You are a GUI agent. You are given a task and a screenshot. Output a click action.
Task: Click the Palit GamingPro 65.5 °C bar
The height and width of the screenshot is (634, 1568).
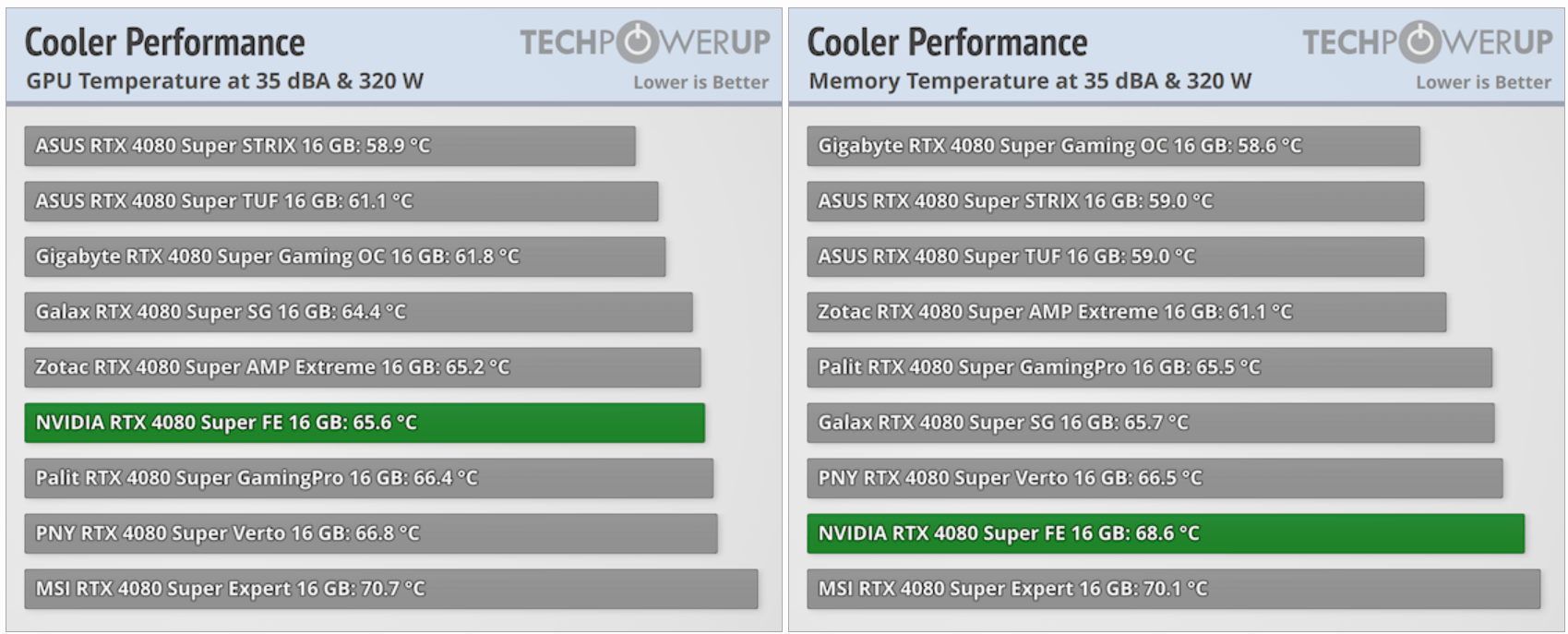(x=1149, y=367)
